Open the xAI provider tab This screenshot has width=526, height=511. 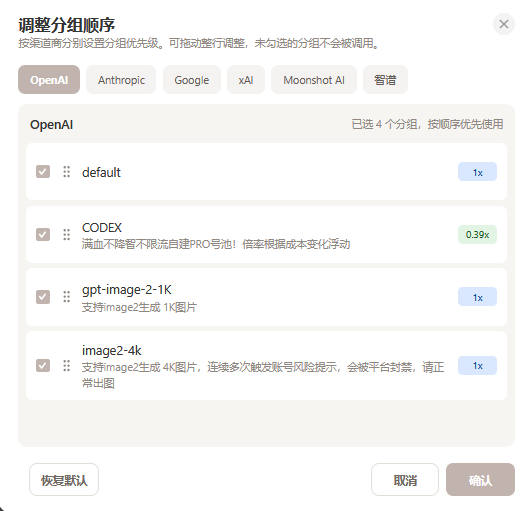[246, 80]
